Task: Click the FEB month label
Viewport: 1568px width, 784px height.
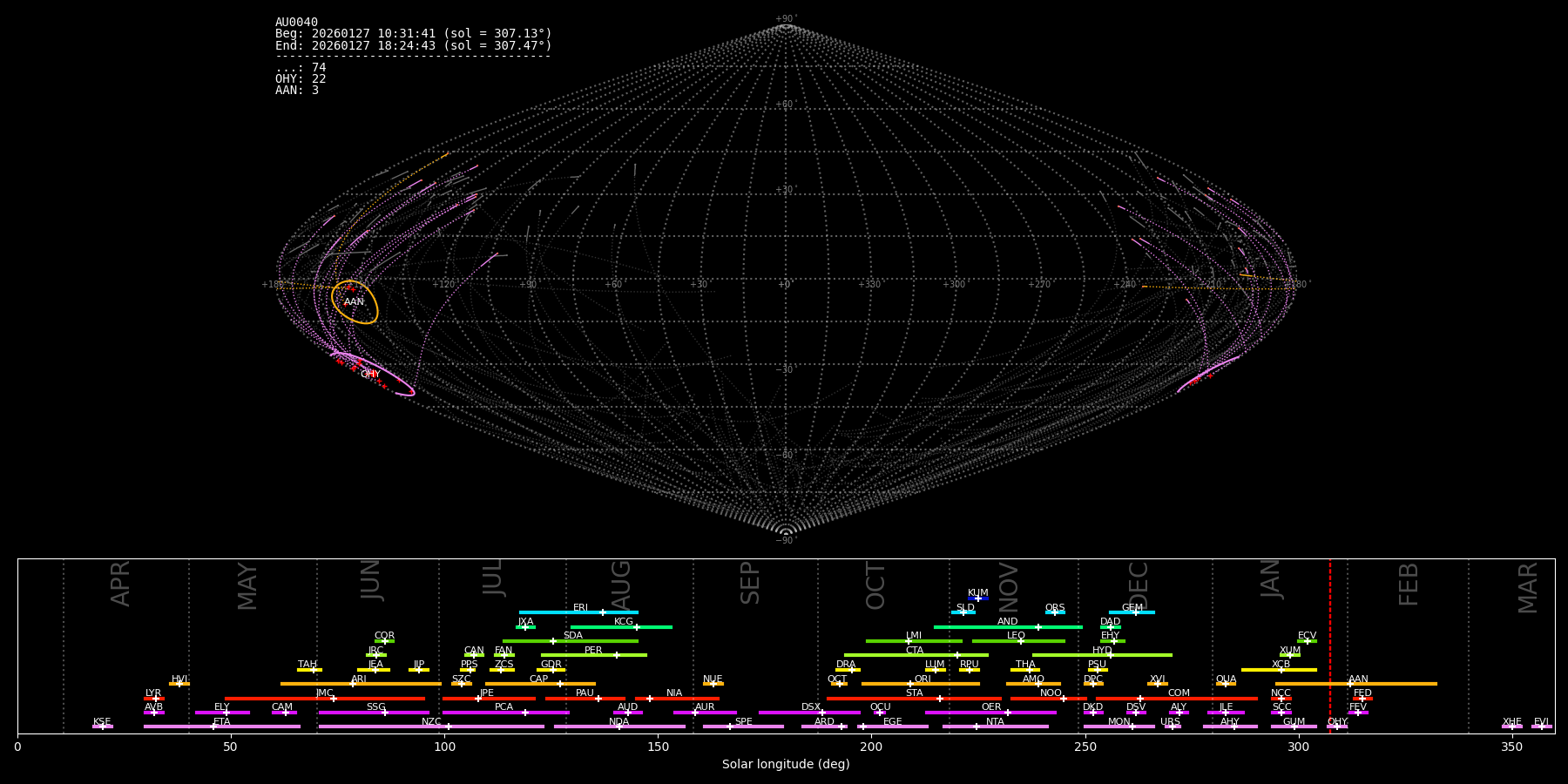Action: click(1408, 584)
